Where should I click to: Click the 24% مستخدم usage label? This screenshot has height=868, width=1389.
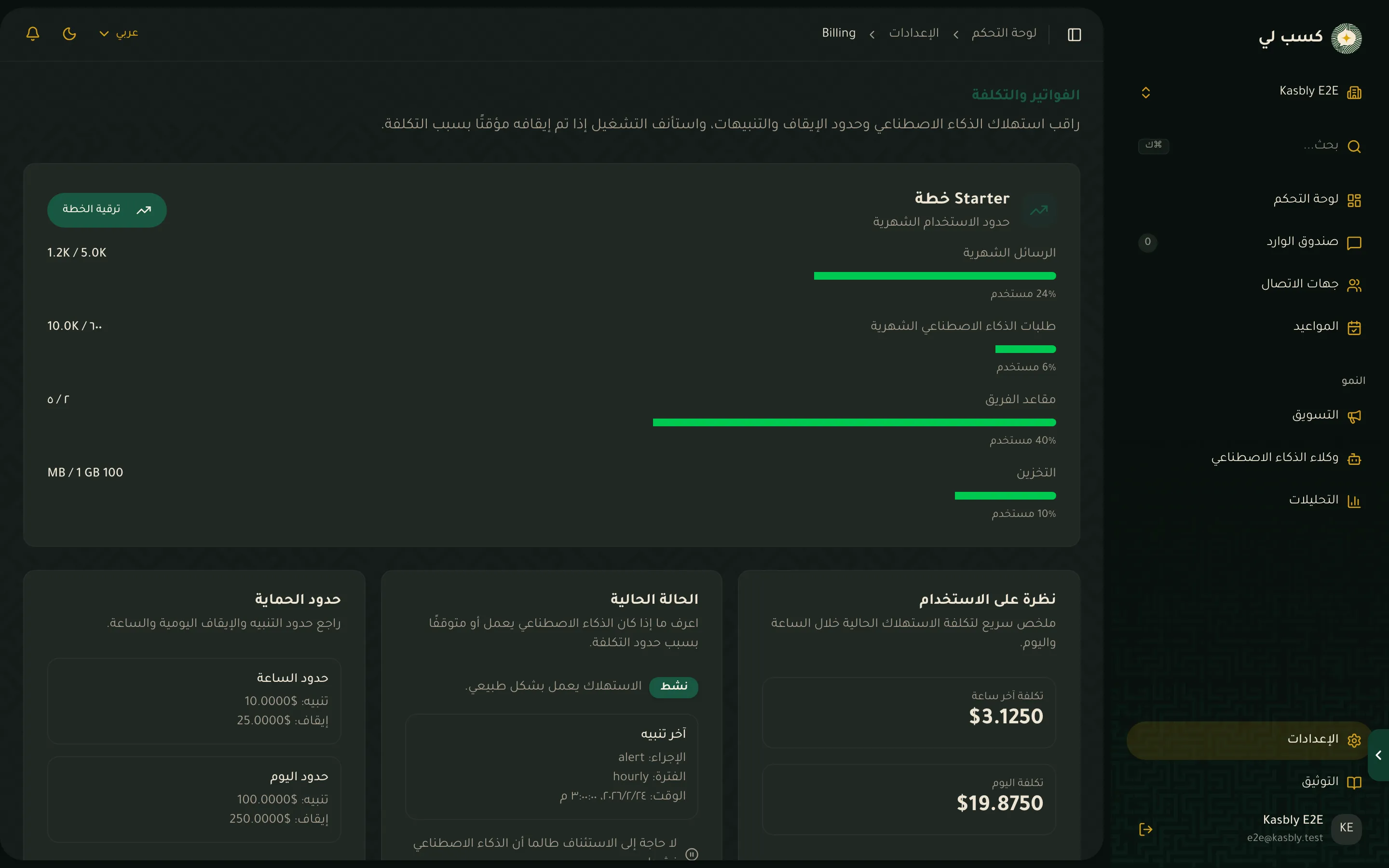click(x=1023, y=294)
